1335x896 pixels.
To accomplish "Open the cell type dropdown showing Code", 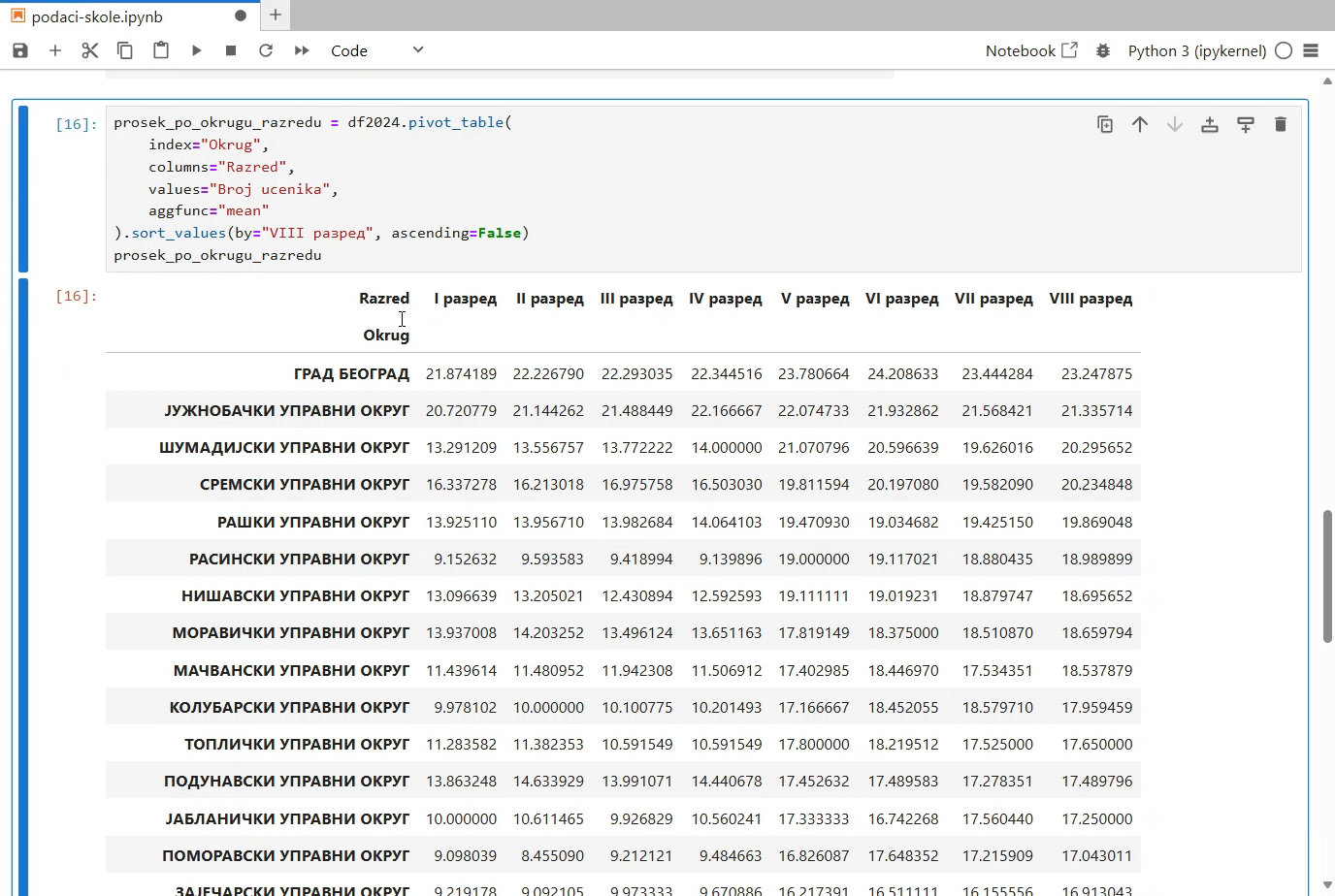I will (x=377, y=50).
